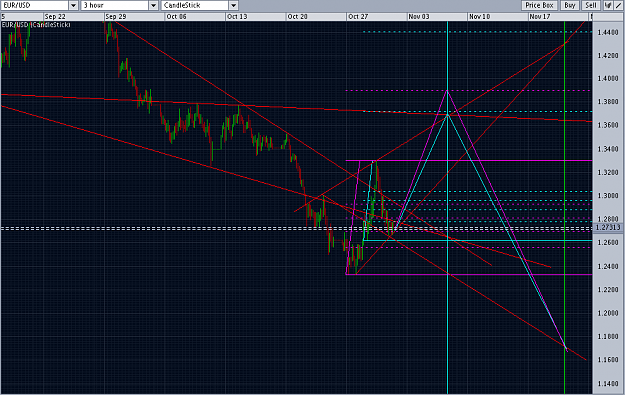The image size is (625, 395).
Task: Open the EUR/USD currency pair dropdown
Action: pyautogui.click(x=39, y=5)
